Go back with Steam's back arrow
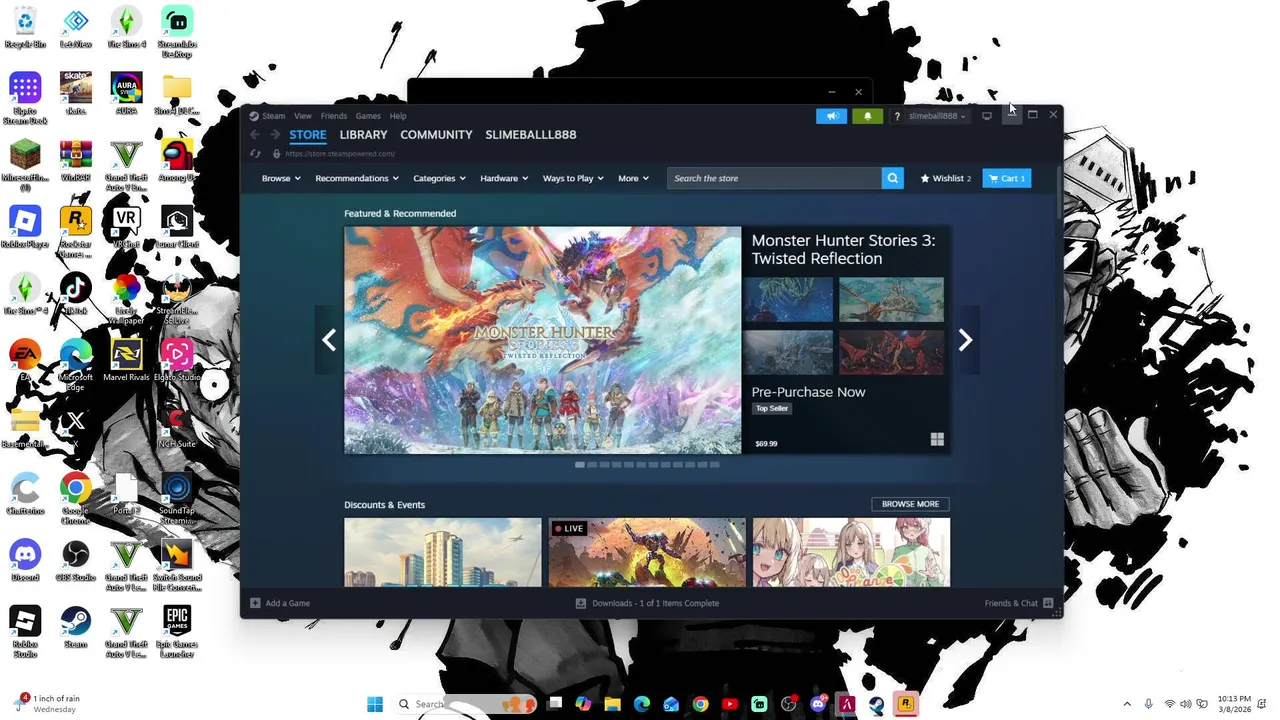This screenshot has height=720, width=1280. point(255,135)
